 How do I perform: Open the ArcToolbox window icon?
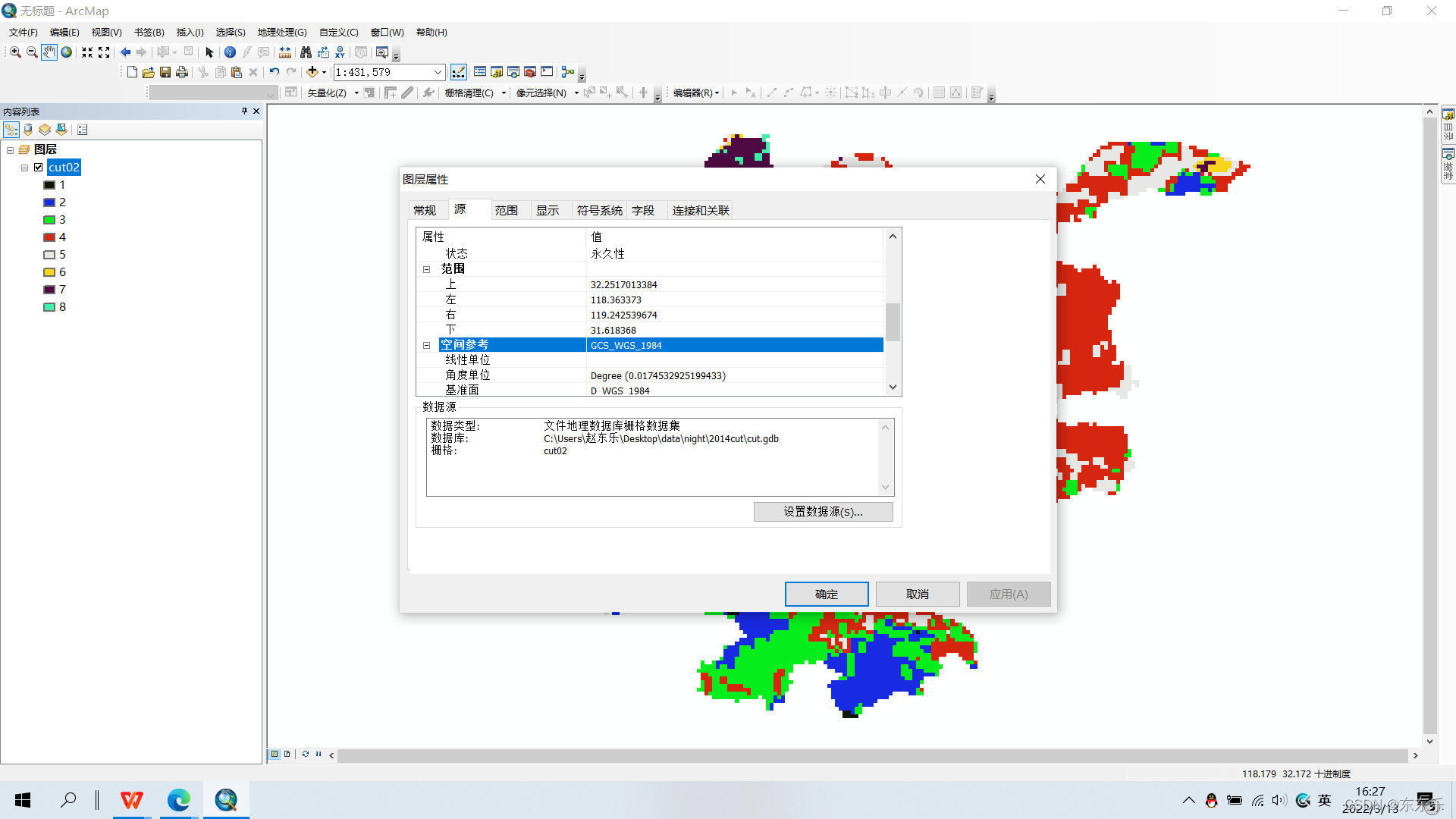coord(530,72)
